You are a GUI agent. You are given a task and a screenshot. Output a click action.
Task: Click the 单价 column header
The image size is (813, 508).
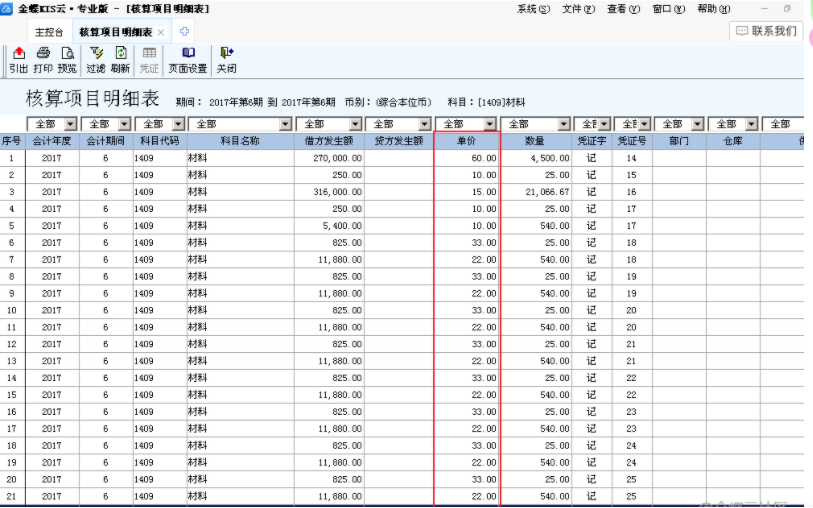pyautogui.click(x=467, y=141)
